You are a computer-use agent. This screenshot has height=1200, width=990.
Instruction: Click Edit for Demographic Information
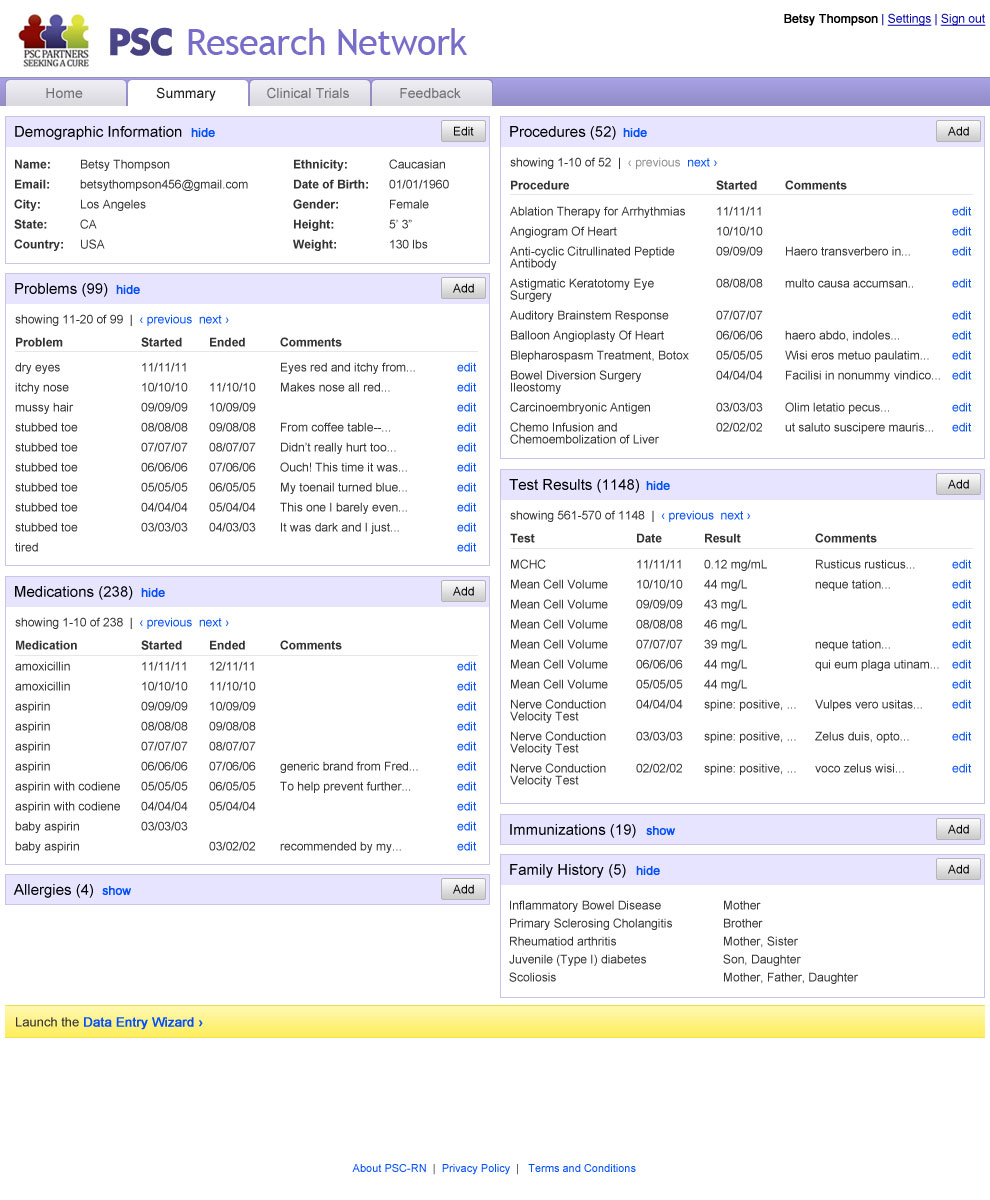(463, 131)
